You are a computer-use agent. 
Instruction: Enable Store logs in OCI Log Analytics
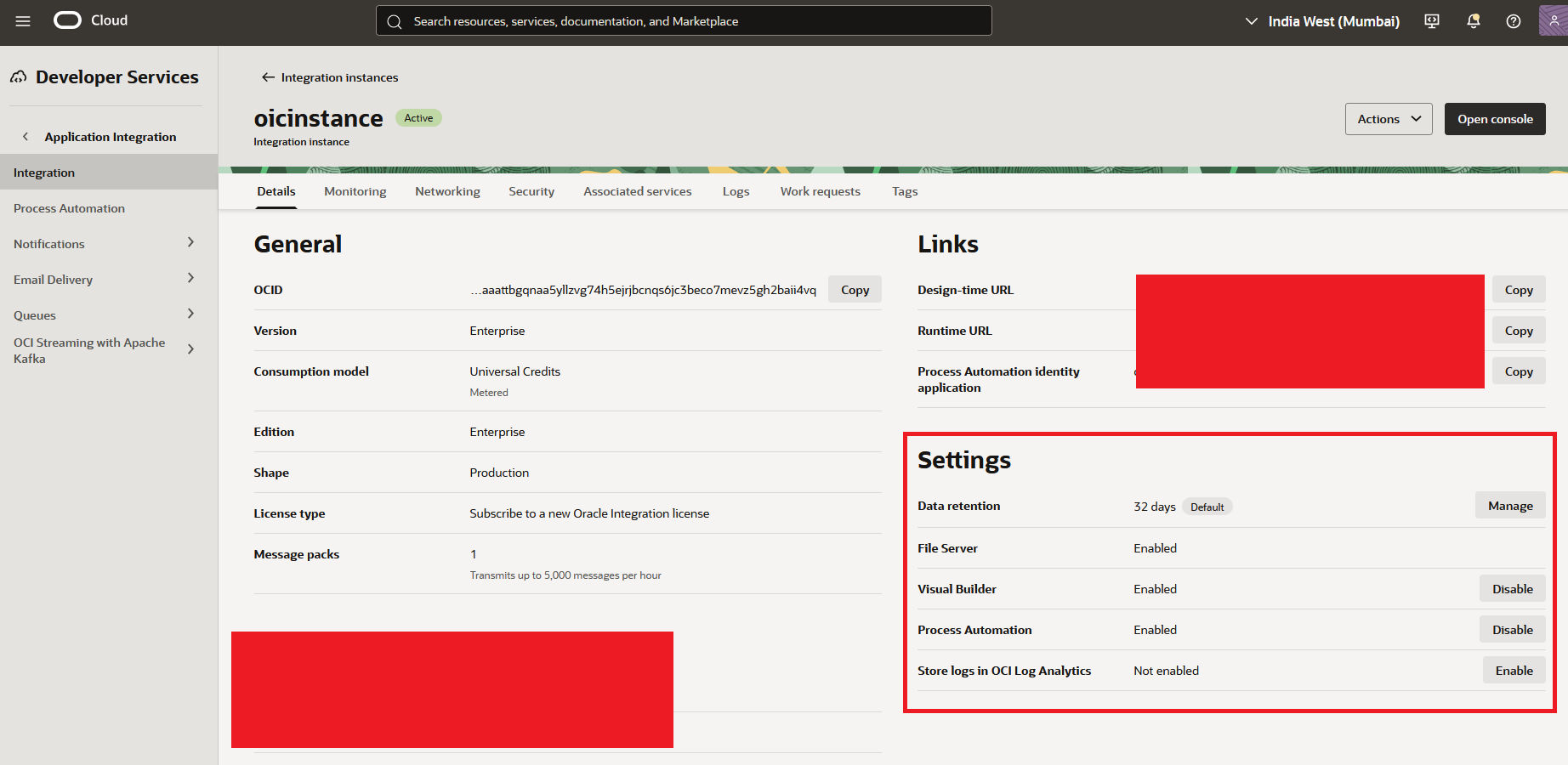tap(1514, 671)
